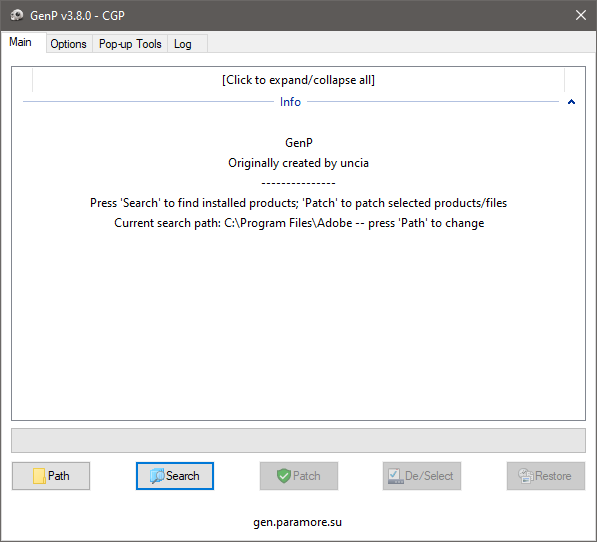Click to expand/collapse all header

point(298,80)
